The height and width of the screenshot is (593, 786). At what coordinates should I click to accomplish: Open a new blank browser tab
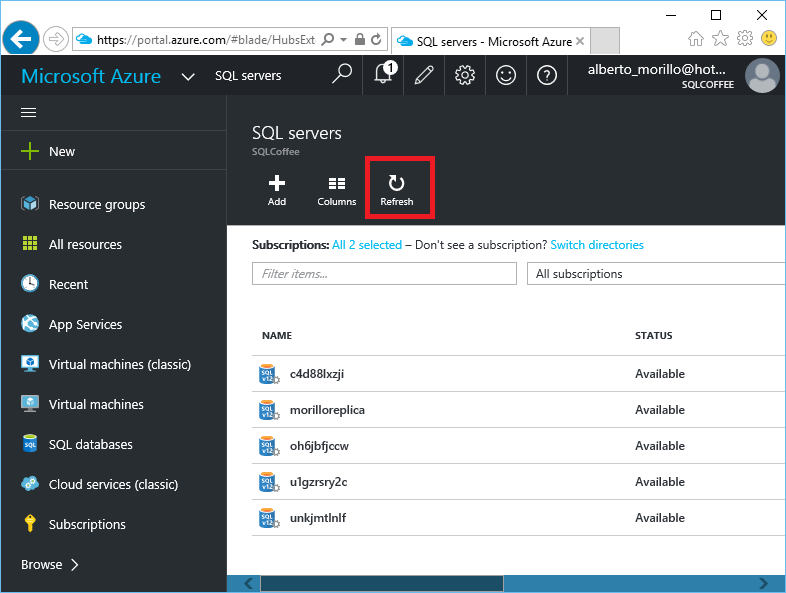click(x=605, y=41)
